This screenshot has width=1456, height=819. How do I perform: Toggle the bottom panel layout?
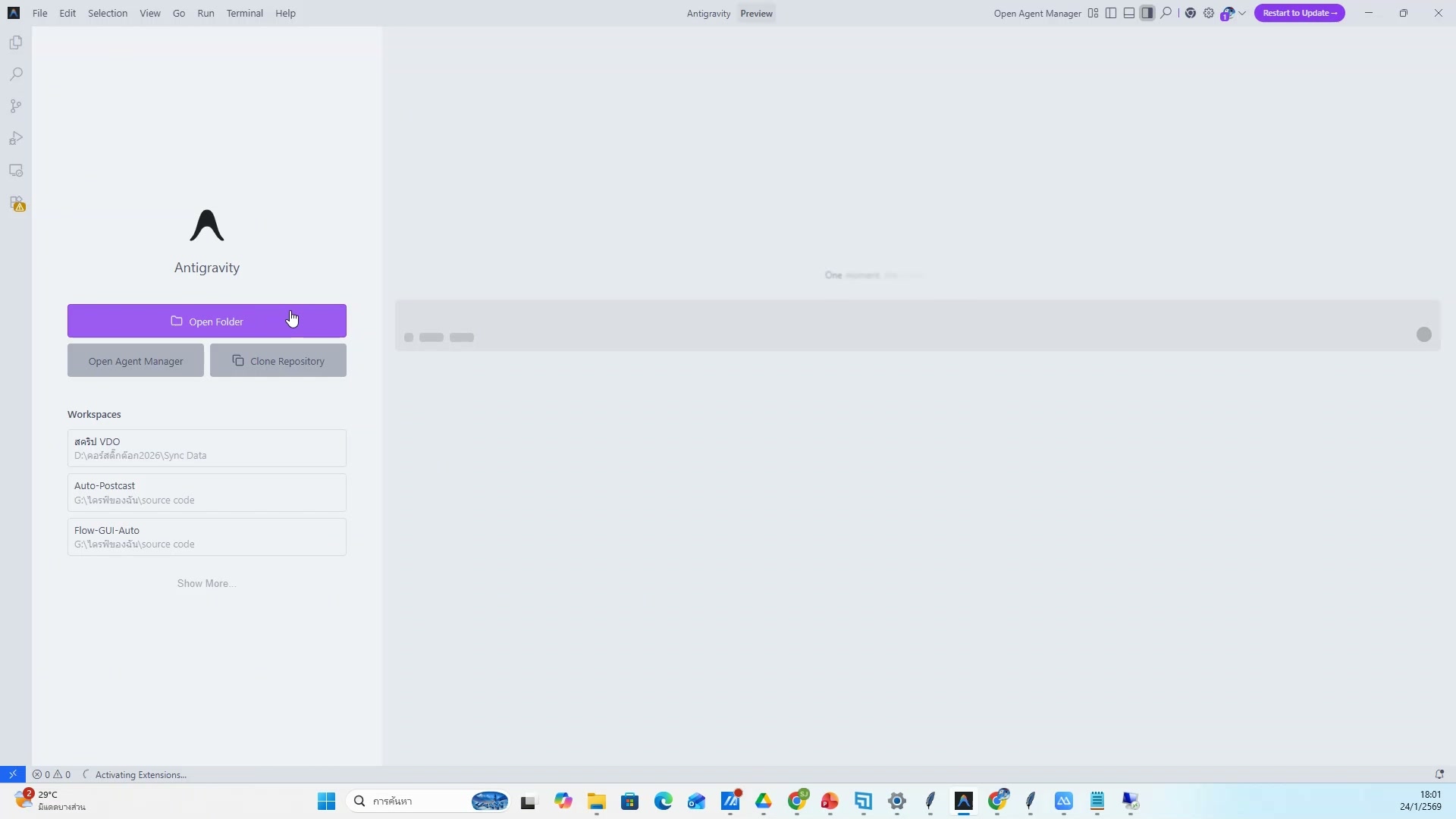tap(1129, 13)
